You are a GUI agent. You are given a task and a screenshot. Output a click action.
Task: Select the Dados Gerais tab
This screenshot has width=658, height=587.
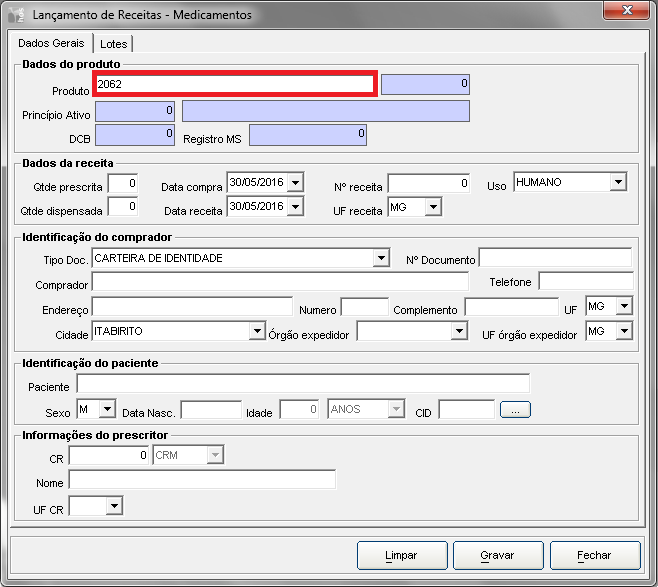pos(51,44)
